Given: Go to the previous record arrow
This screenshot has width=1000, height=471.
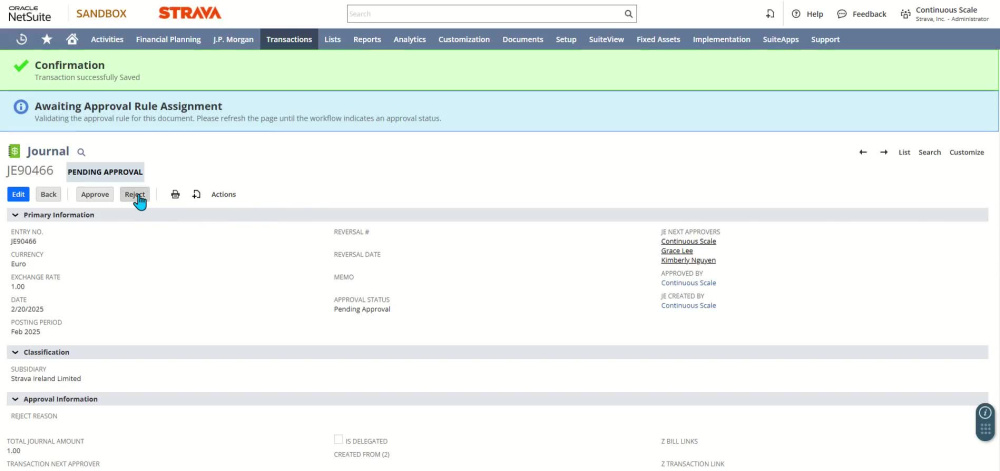Looking at the screenshot, I should tap(863, 152).
